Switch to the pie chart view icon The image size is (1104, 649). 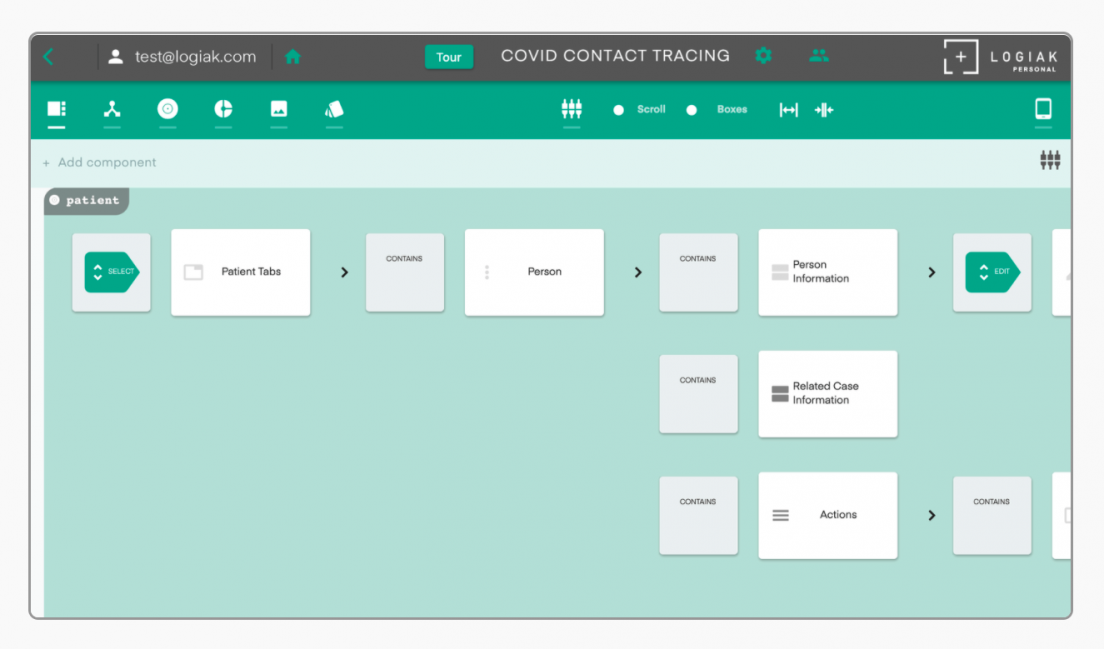(x=223, y=109)
